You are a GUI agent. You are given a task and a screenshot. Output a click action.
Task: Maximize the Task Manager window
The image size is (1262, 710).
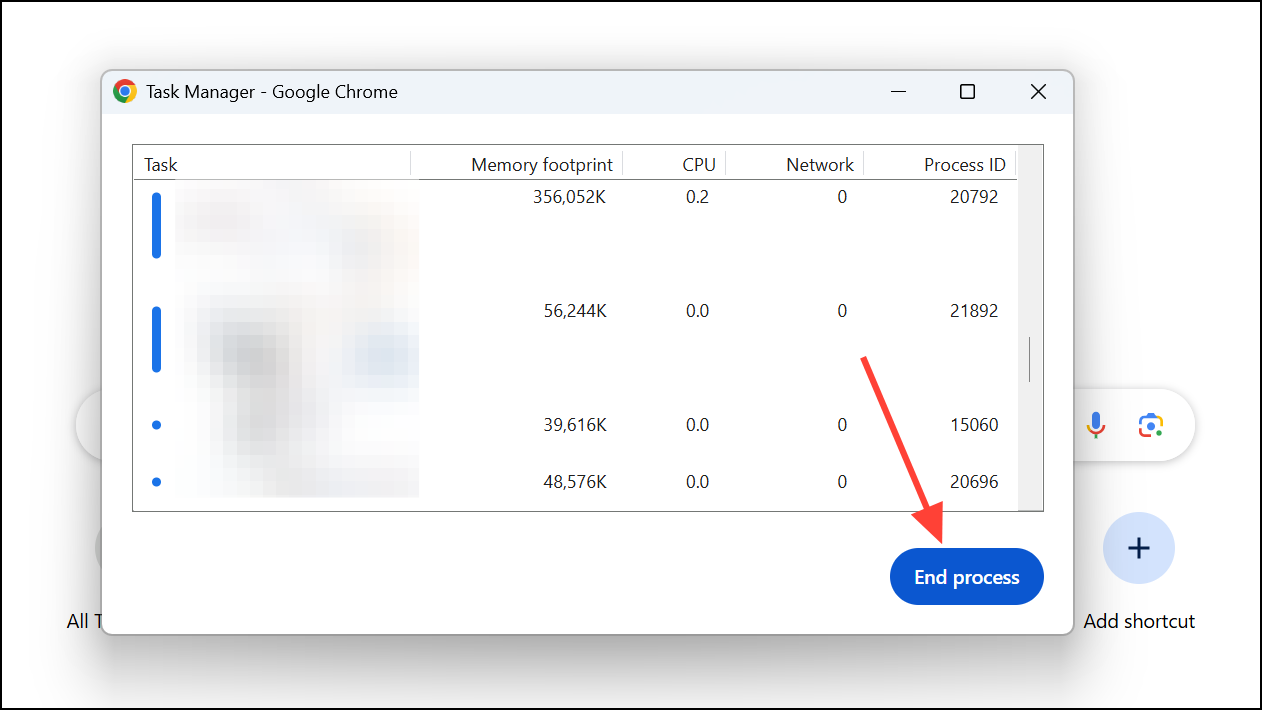point(967,92)
